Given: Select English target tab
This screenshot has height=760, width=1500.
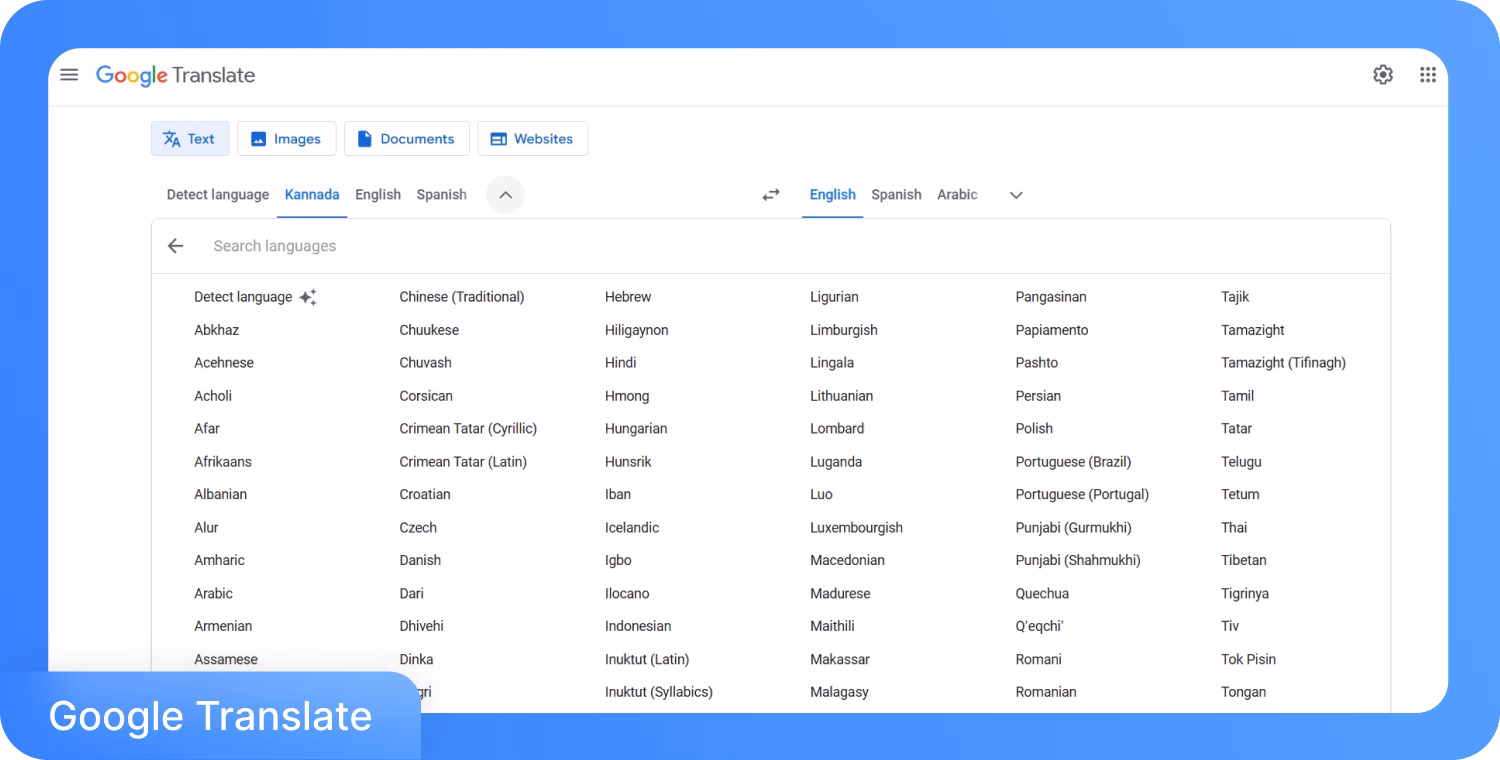Looking at the screenshot, I should [833, 195].
